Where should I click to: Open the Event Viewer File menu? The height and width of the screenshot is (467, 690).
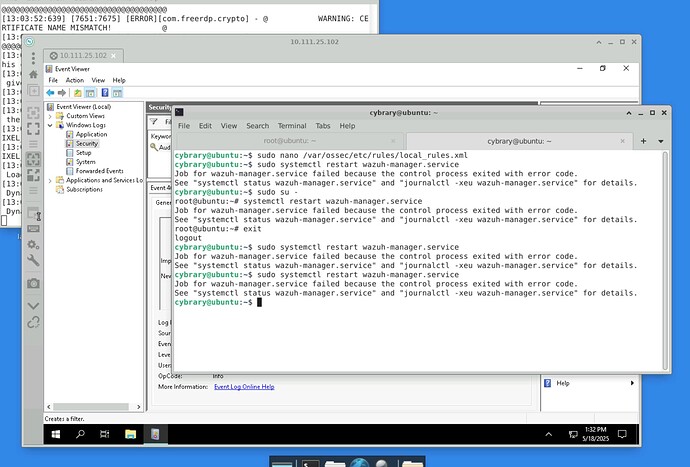(x=53, y=80)
